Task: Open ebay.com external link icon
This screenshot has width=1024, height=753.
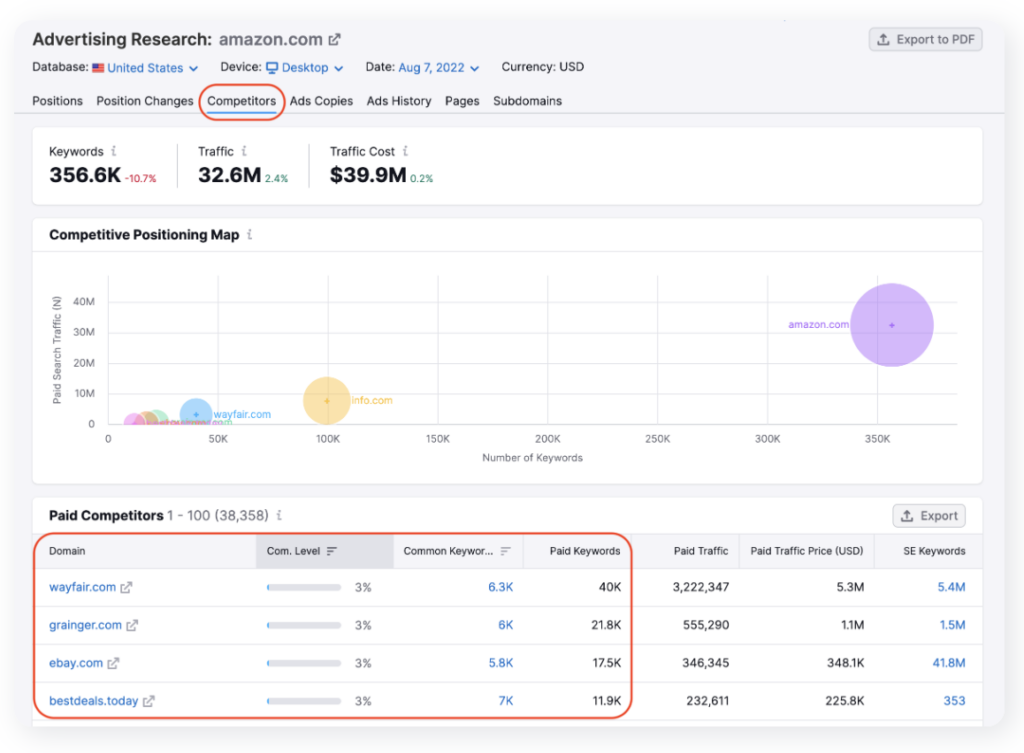Action: tap(113, 664)
